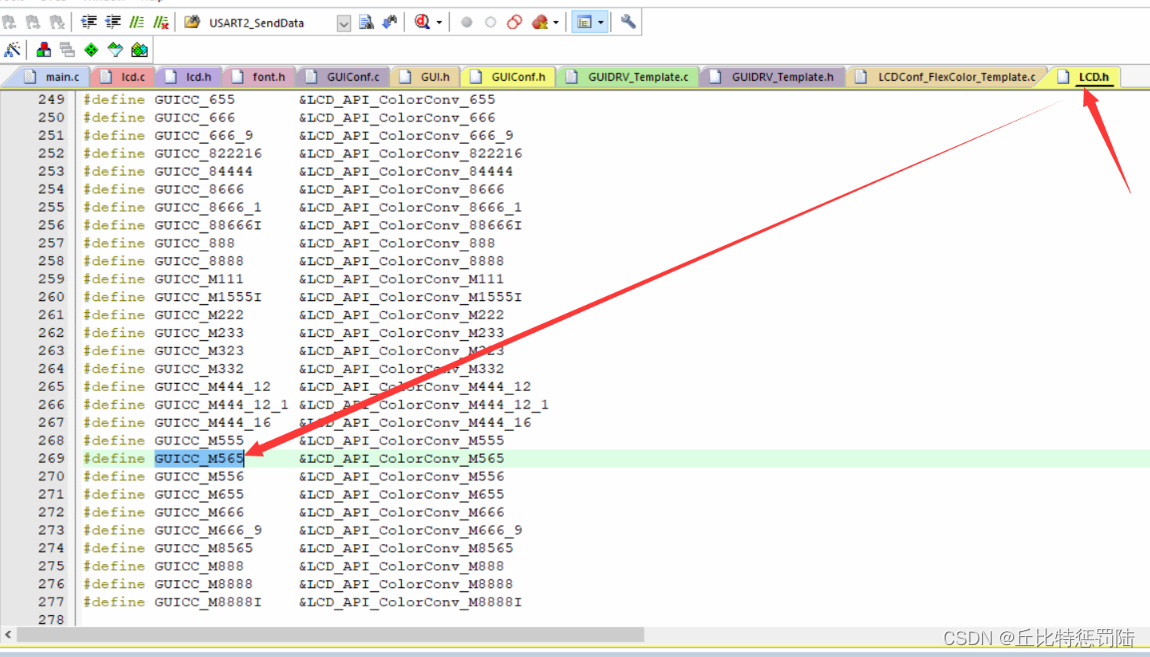Click GUICC_88666I macro name
Viewport: 1150px width, 657px height.
click(x=208, y=225)
